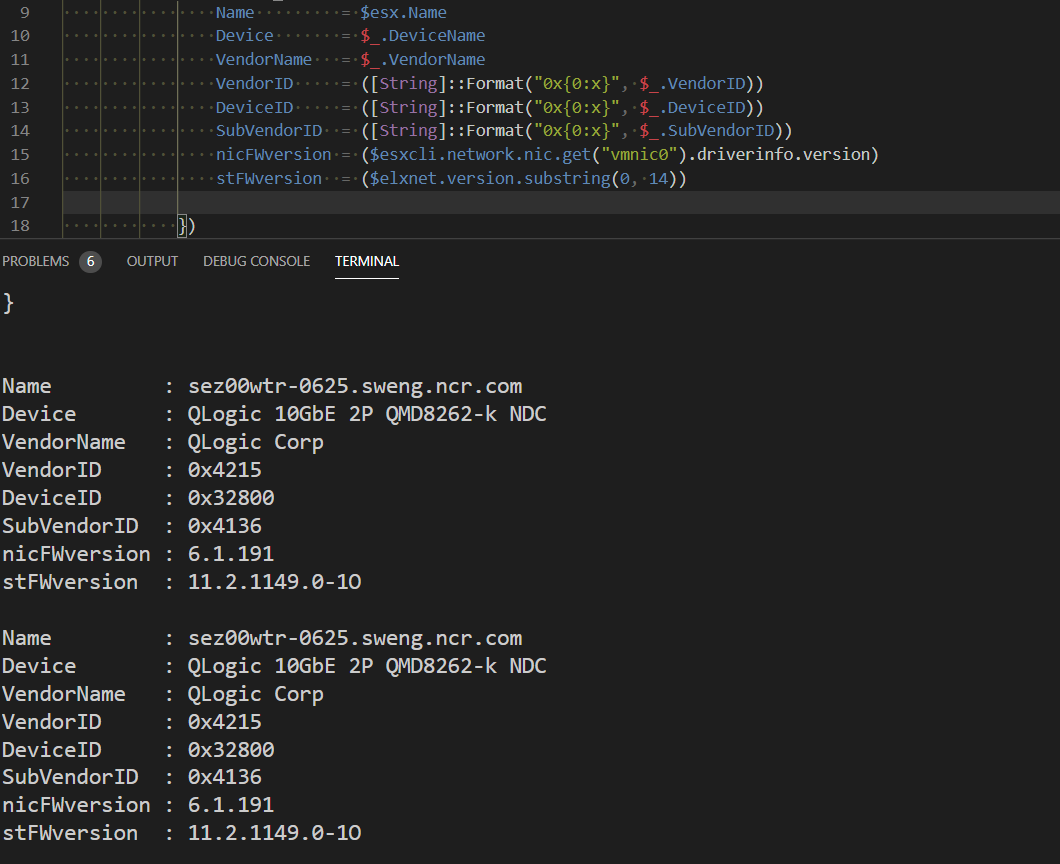Click nicFWversion property on line 15
Screen dimensions: 1060x864
point(274,154)
